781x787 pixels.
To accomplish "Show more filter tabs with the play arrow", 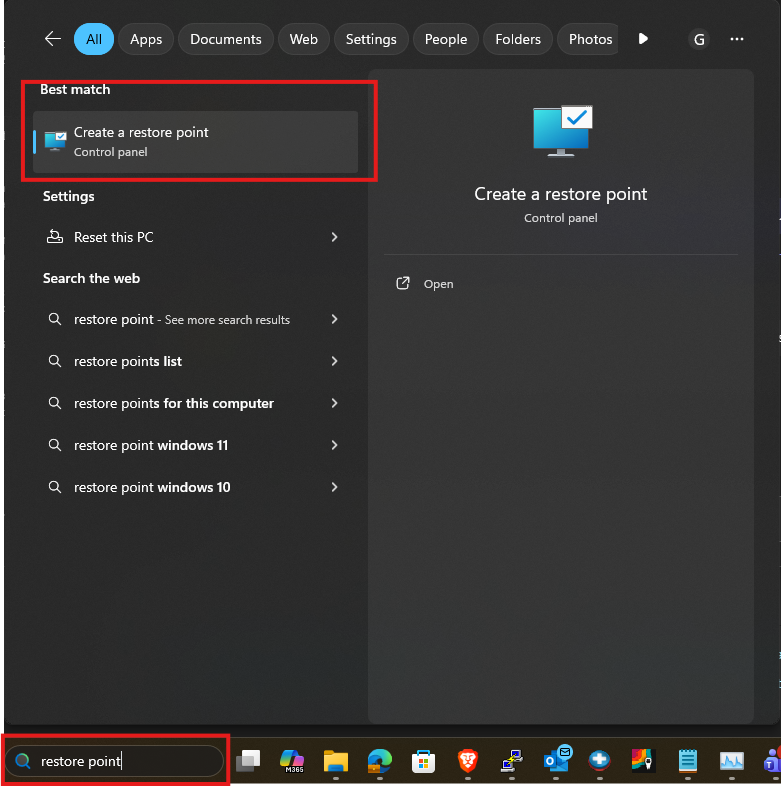I will [643, 39].
